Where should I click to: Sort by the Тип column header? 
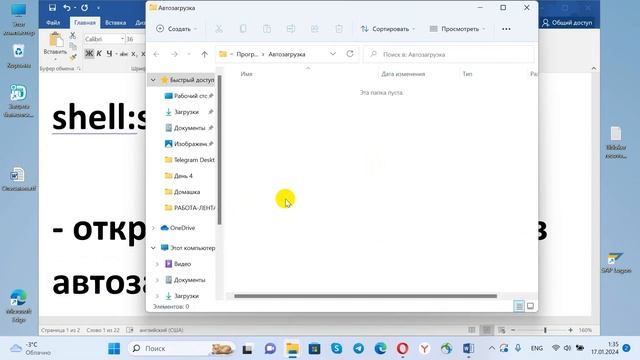point(467,74)
